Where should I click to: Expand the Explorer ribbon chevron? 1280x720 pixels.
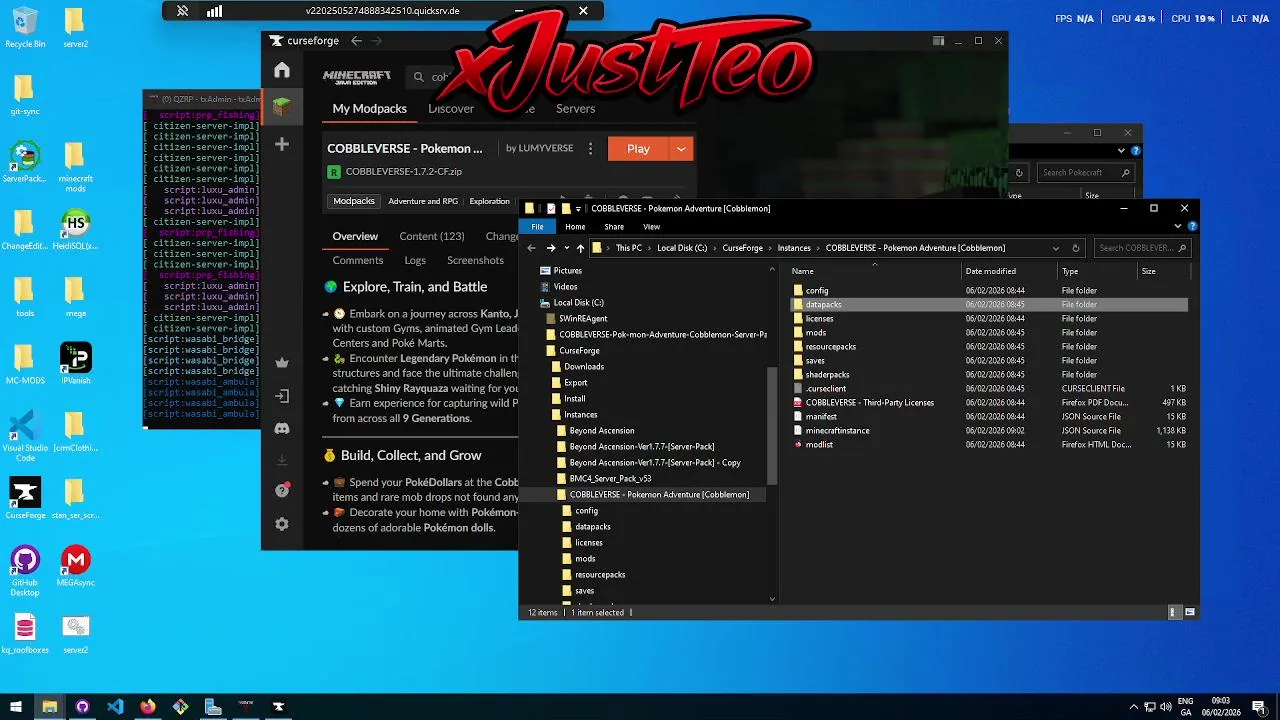tap(1179, 227)
